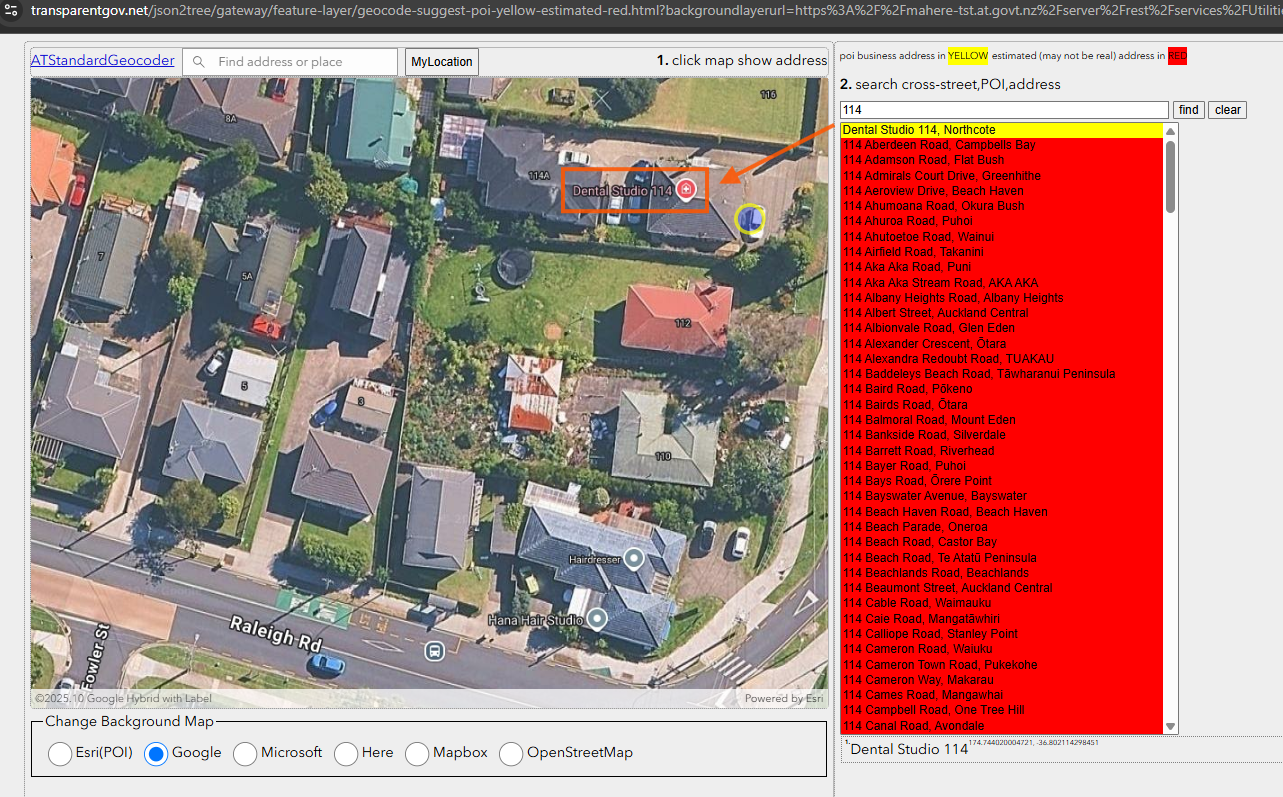Choose the OpenStreetMap background radio button
The image size is (1283, 797).
511,753
